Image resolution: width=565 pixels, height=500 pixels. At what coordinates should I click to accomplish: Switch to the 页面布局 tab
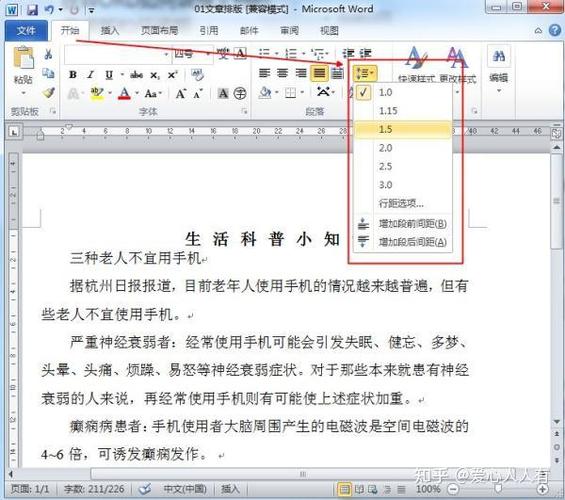click(160, 31)
